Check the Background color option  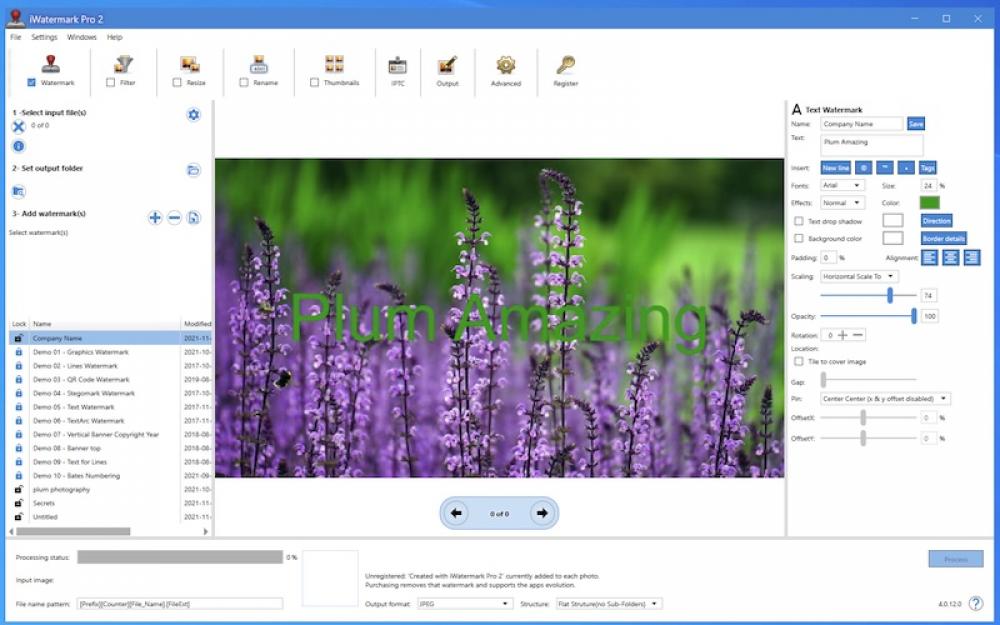tap(797, 238)
